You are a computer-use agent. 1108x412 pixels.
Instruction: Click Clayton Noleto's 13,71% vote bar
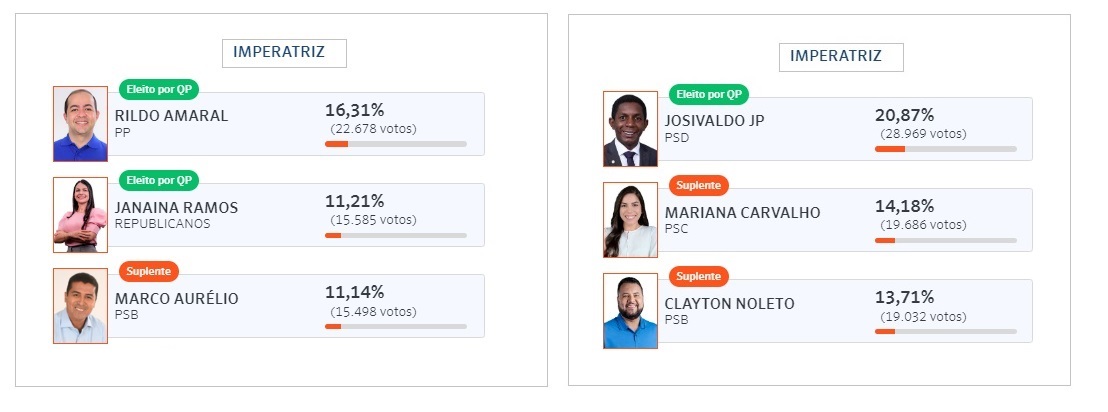945,331
